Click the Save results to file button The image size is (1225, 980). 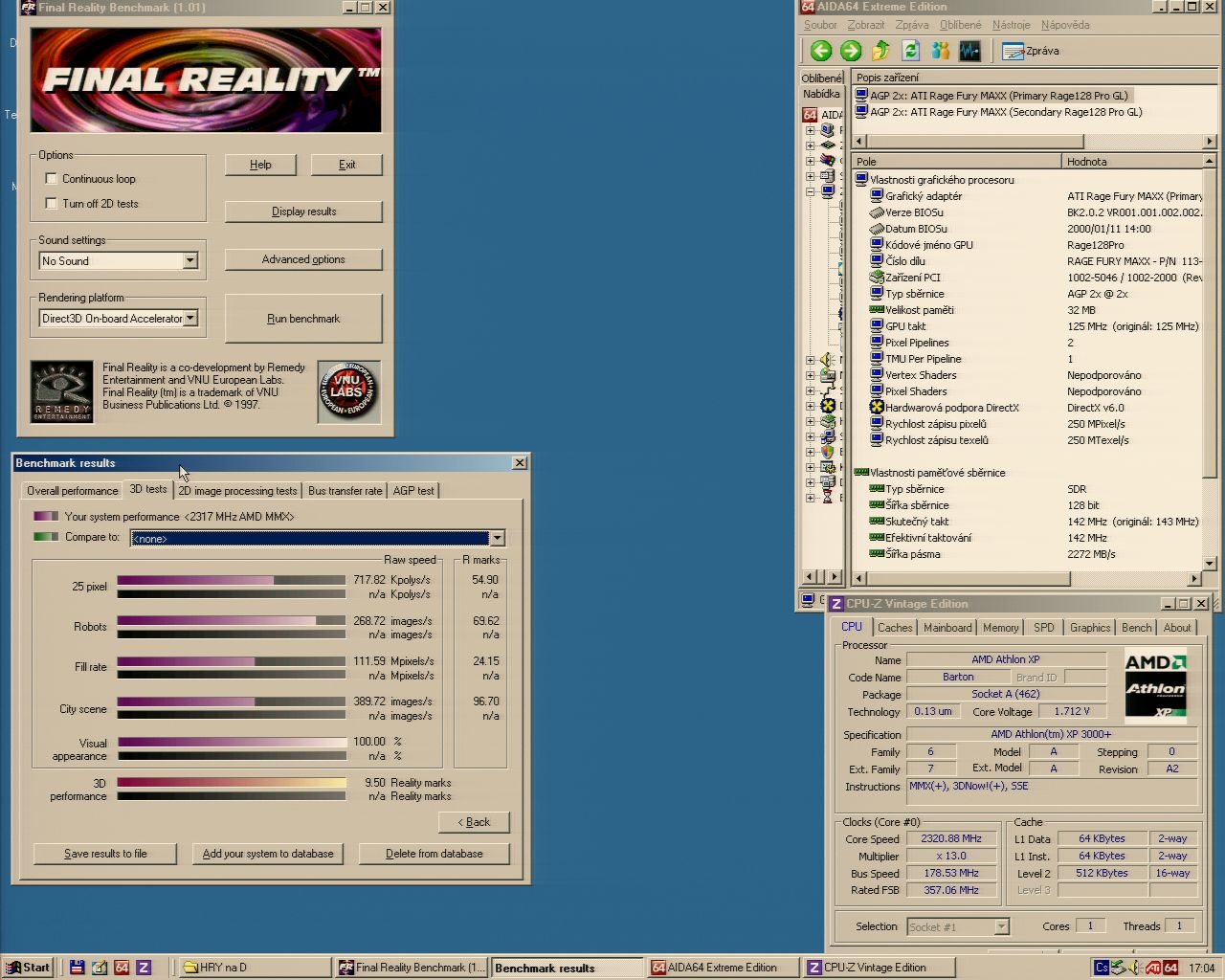105,854
